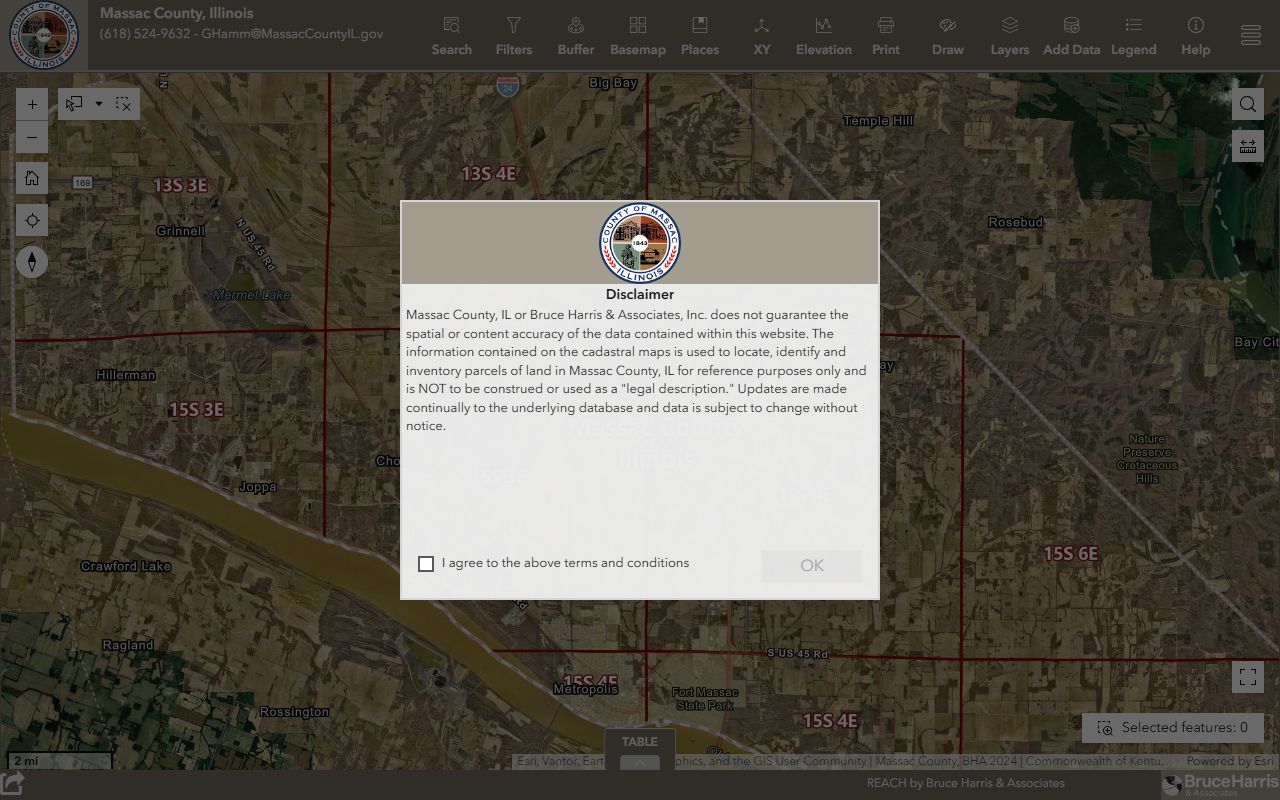The image size is (1280, 800).
Task: Return to the default home extent
Action: pos(32,179)
